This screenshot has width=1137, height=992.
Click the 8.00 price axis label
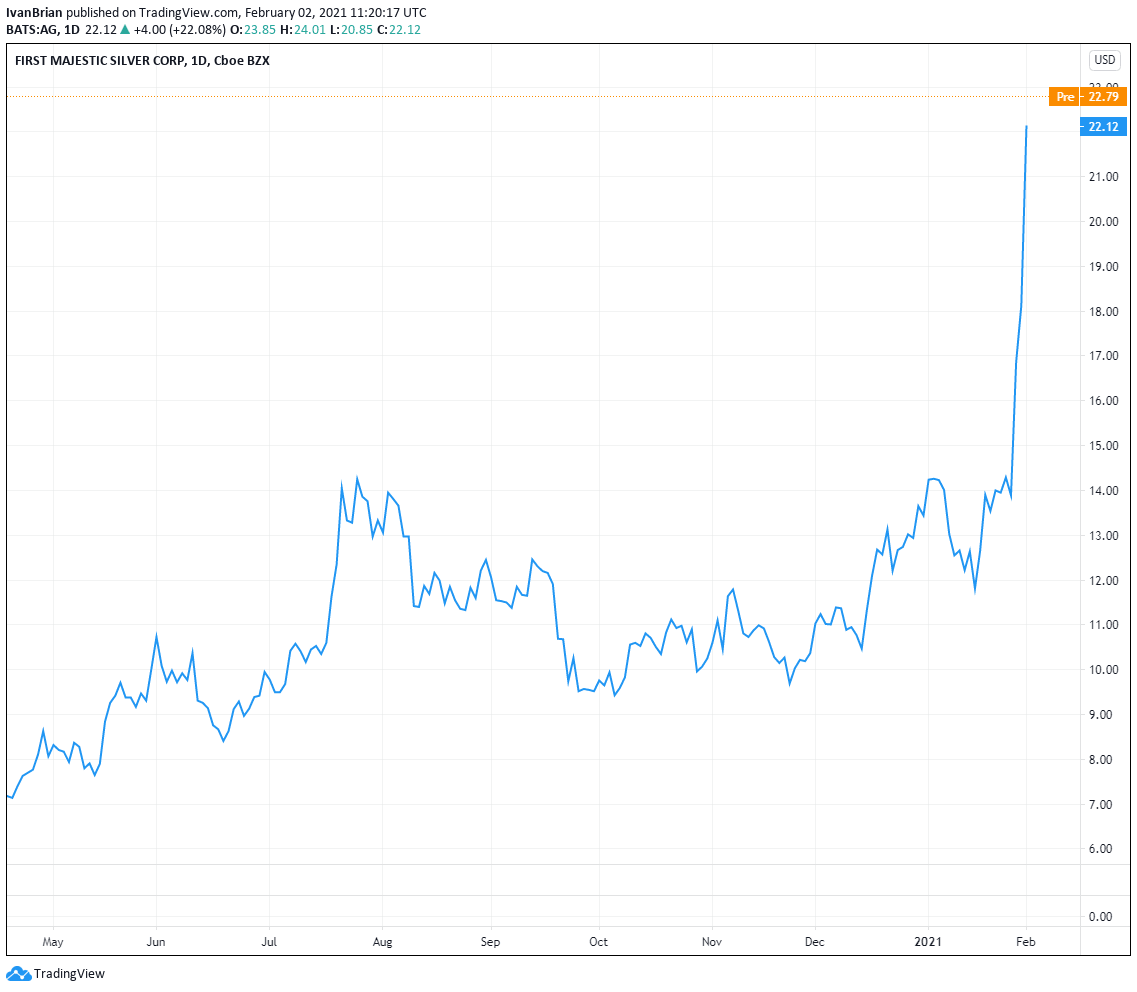[x=1101, y=760]
